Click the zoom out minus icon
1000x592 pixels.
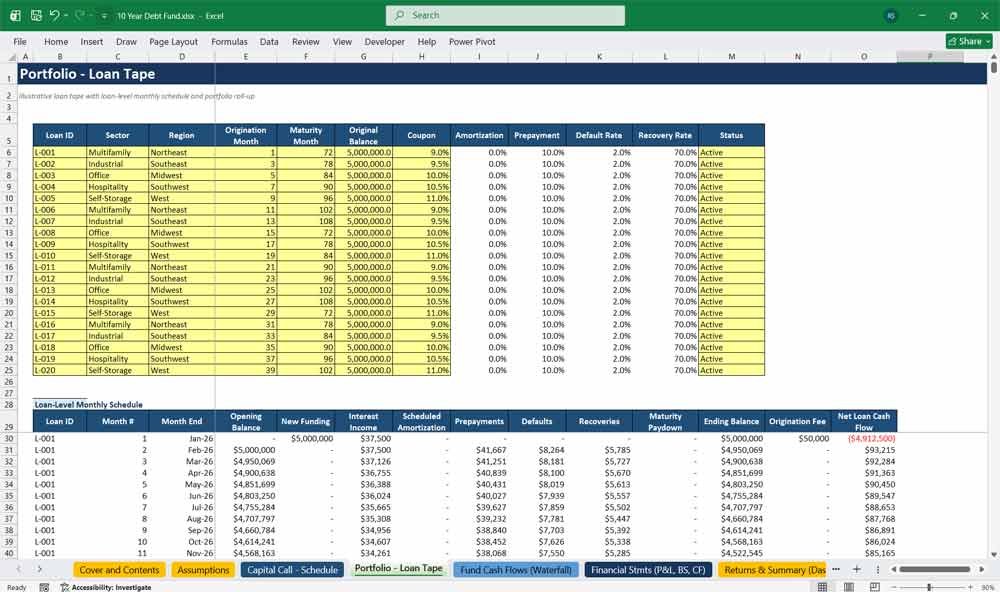pos(894,587)
